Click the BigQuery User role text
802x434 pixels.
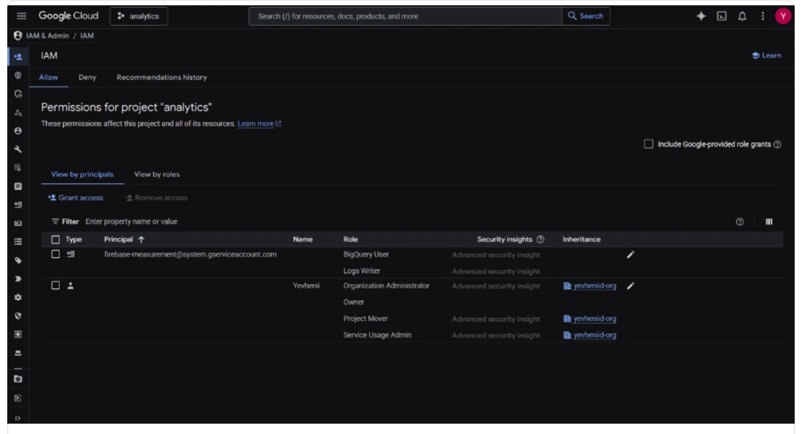[366, 254]
